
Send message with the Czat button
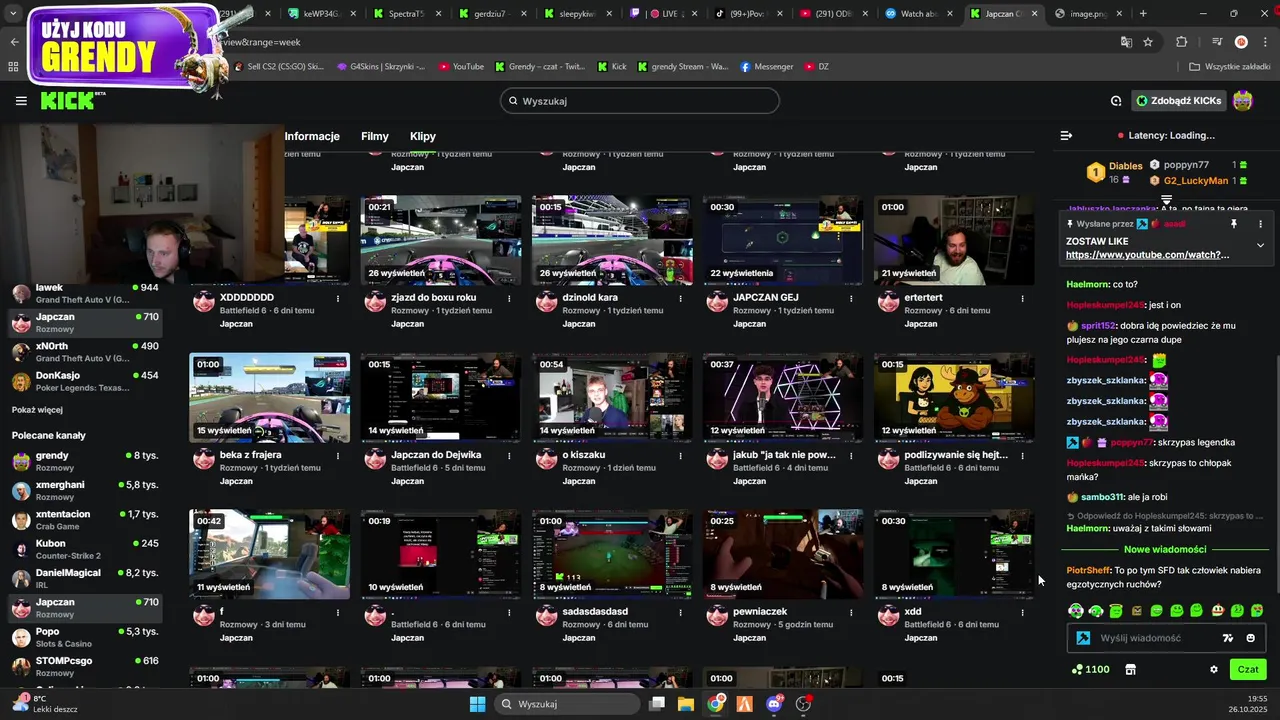pyautogui.click(x=1248, y=670)
